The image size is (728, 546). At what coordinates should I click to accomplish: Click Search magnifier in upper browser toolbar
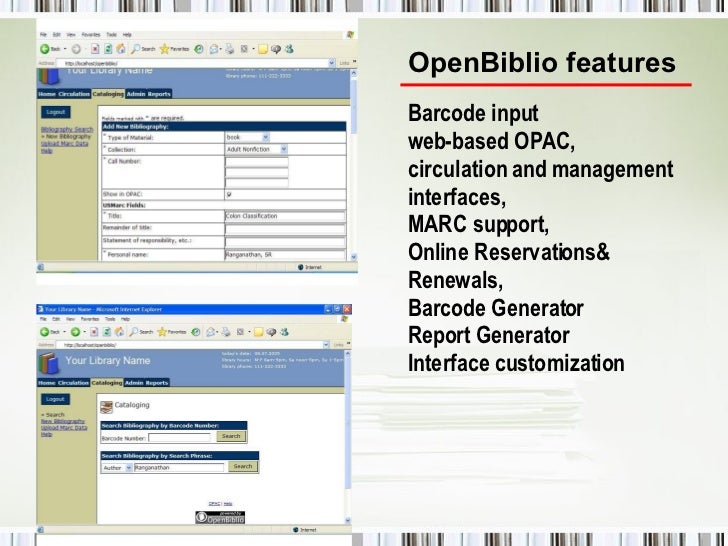136,49
